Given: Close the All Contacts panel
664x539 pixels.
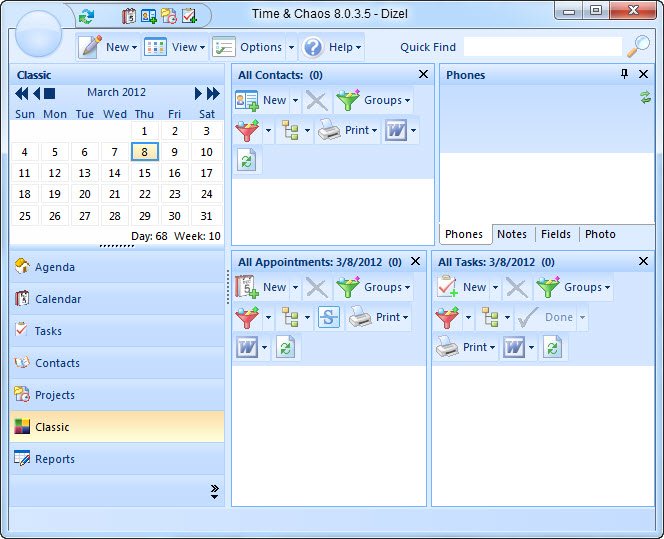Looking at the screenshot, I should (423, 74).
